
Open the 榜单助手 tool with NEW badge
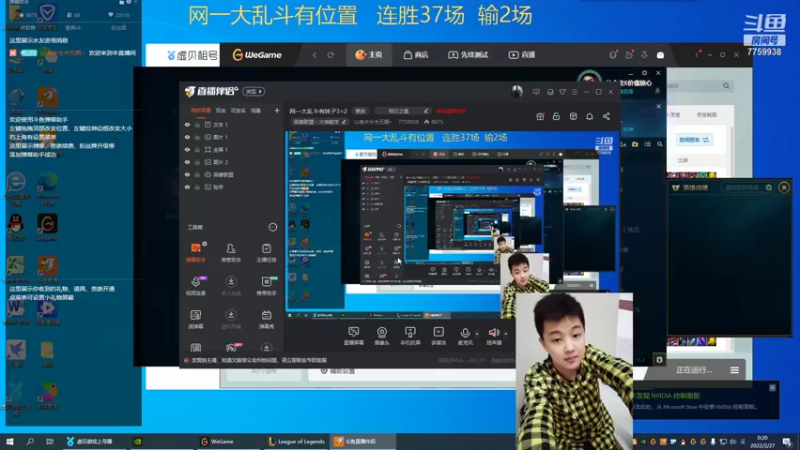pyautogui.click(x=266, y=286)
